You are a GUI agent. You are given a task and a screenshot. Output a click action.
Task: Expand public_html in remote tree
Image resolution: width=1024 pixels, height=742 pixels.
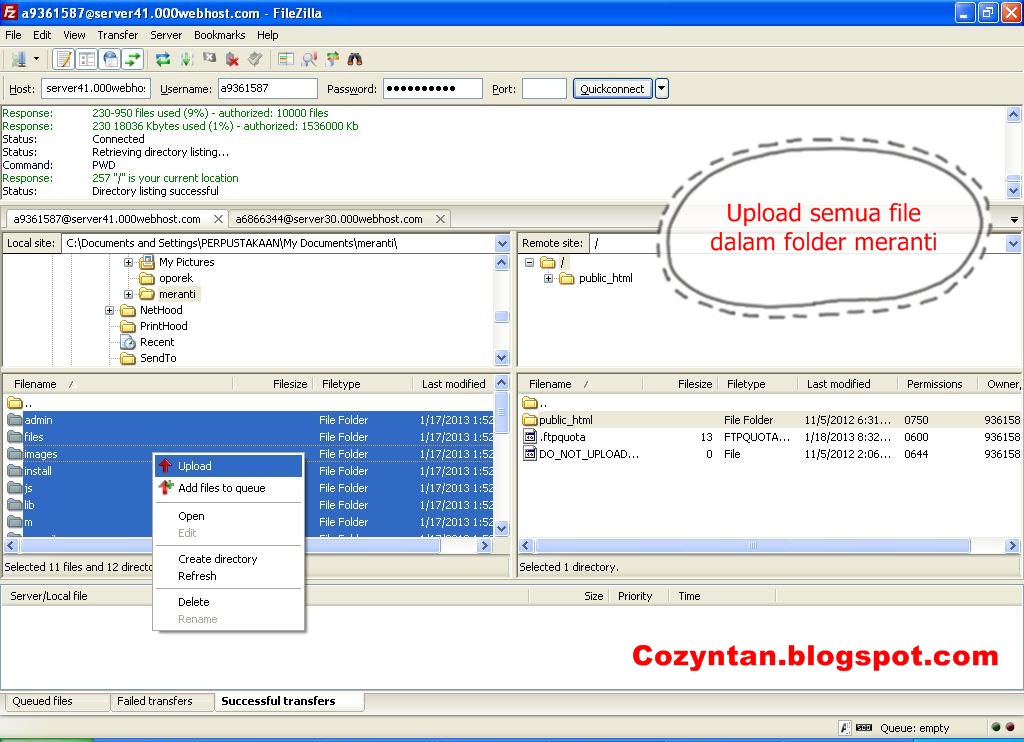coord(549,278)
